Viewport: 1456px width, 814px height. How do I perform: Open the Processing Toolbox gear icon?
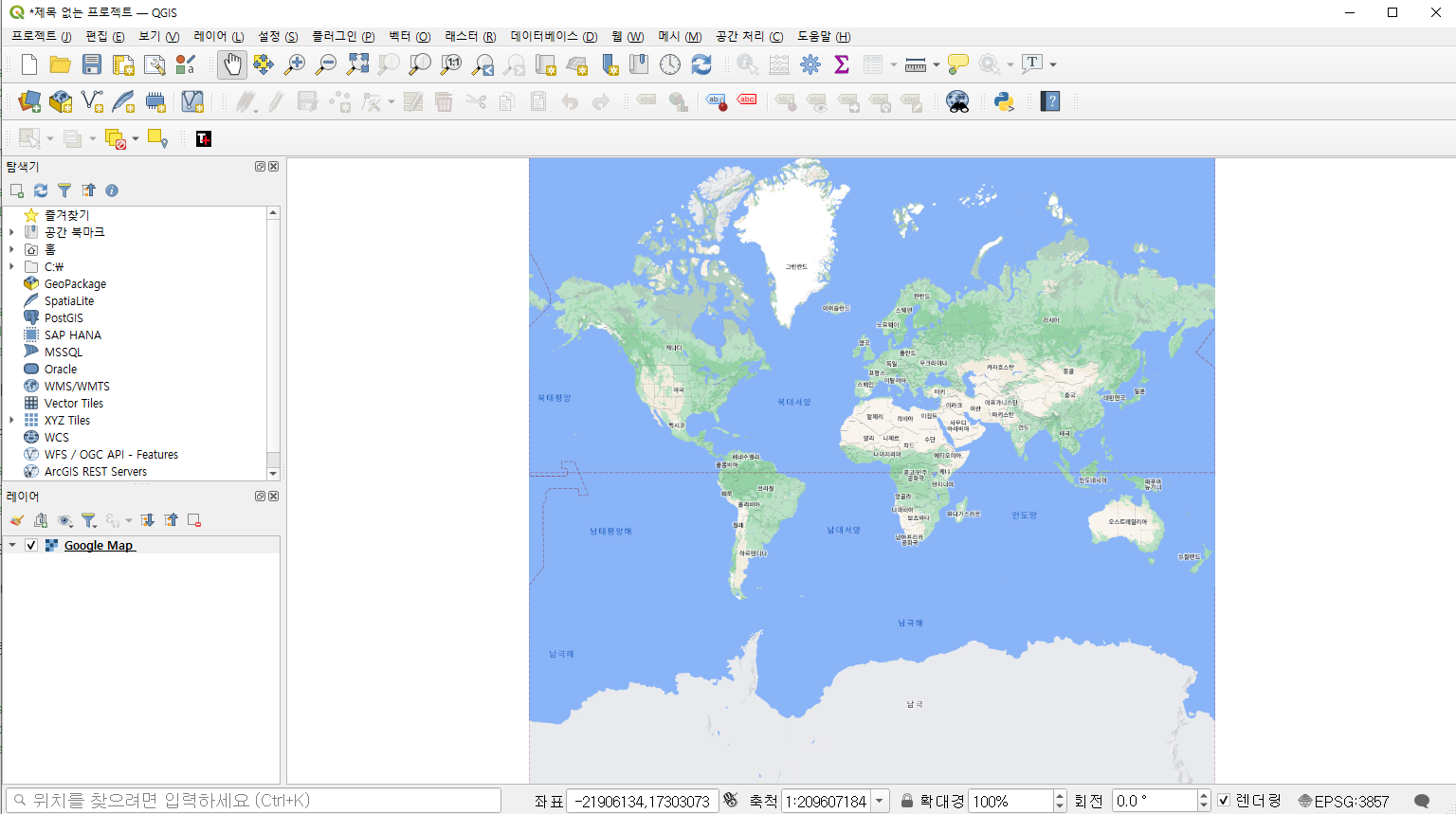[810, 64]
